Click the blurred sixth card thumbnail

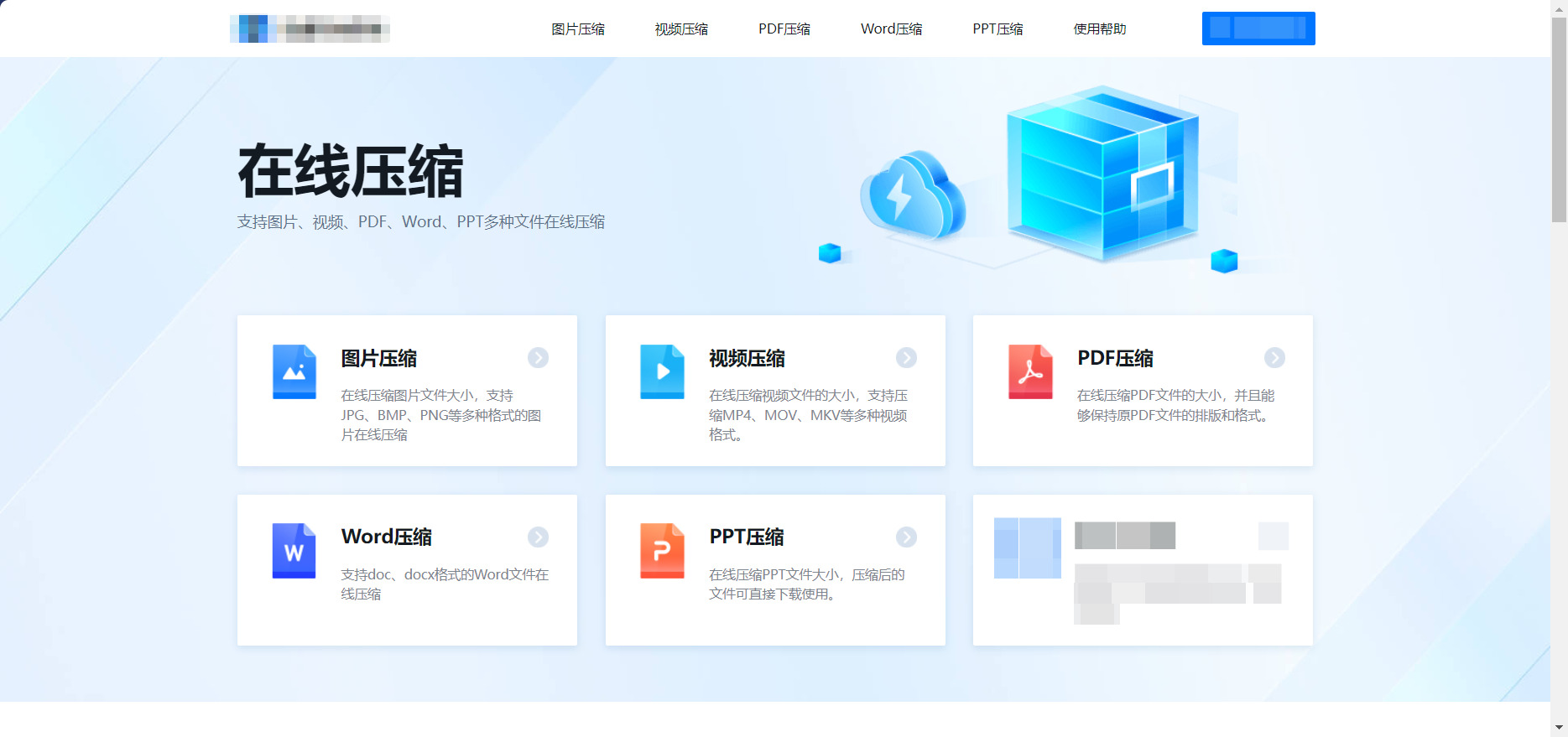(1028, 548)
